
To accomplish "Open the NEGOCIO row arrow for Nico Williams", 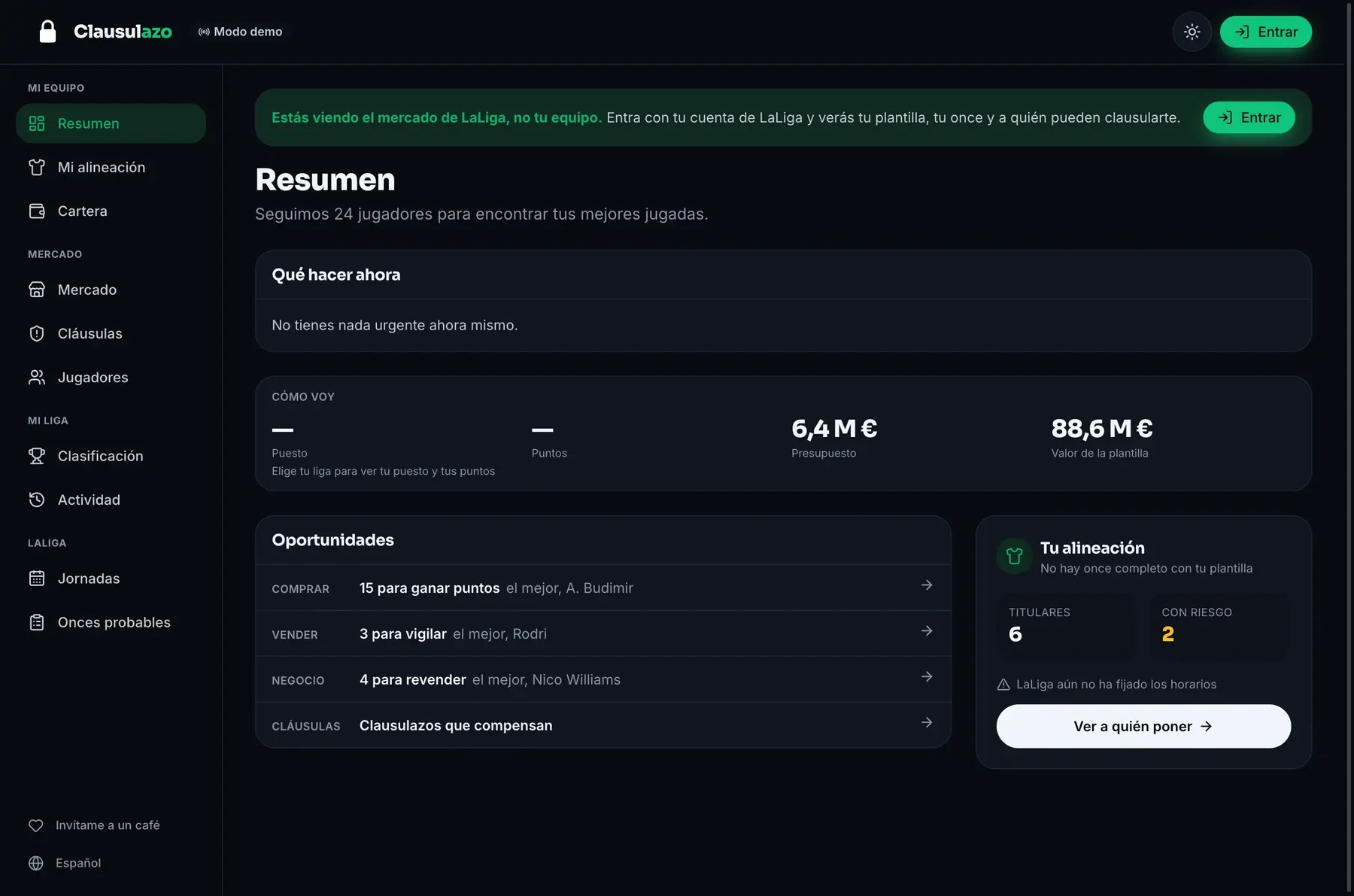I will pyautogui.click(x=927, y=676).
